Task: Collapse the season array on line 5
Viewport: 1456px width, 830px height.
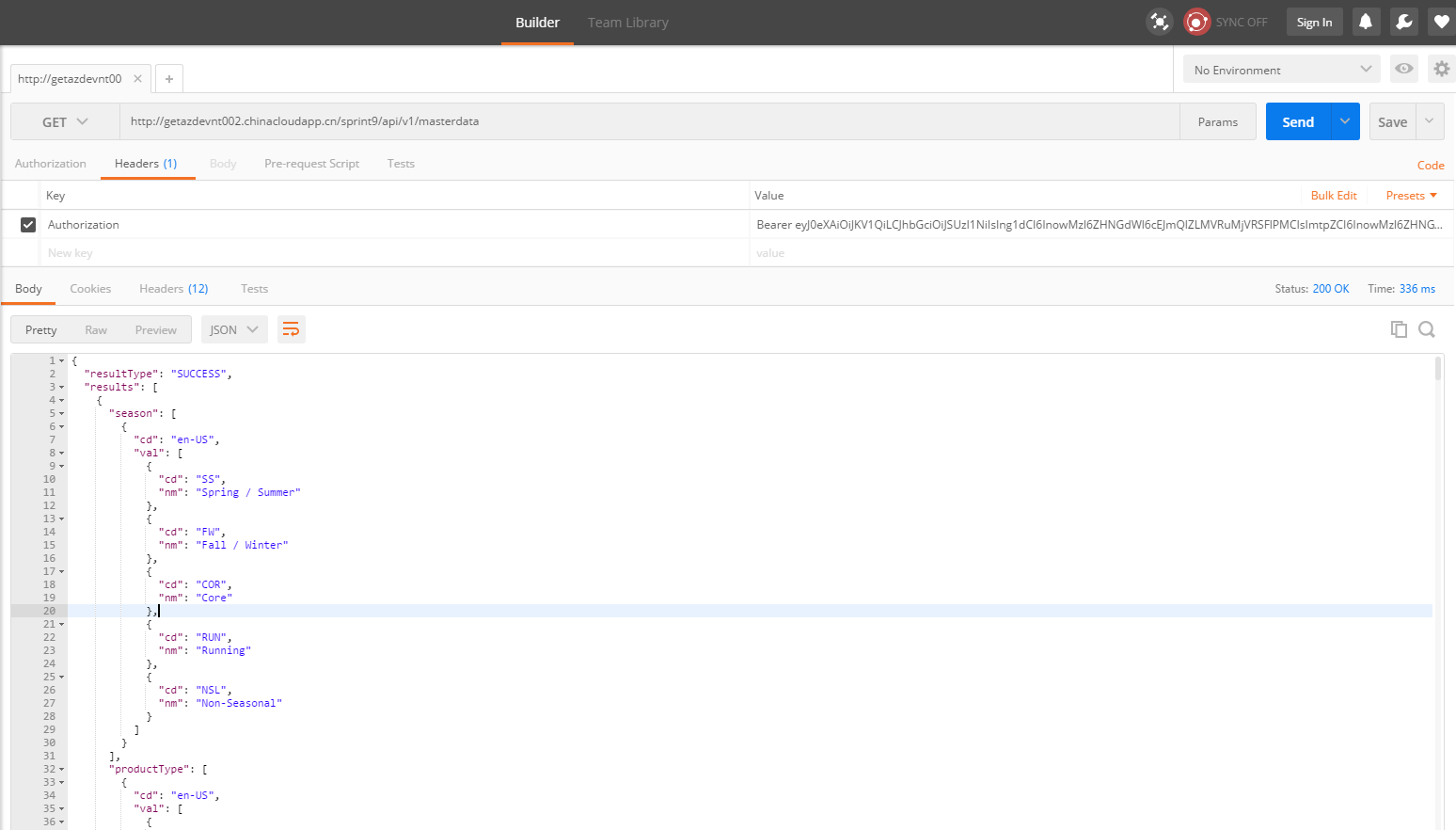Action: coord(62,414)
